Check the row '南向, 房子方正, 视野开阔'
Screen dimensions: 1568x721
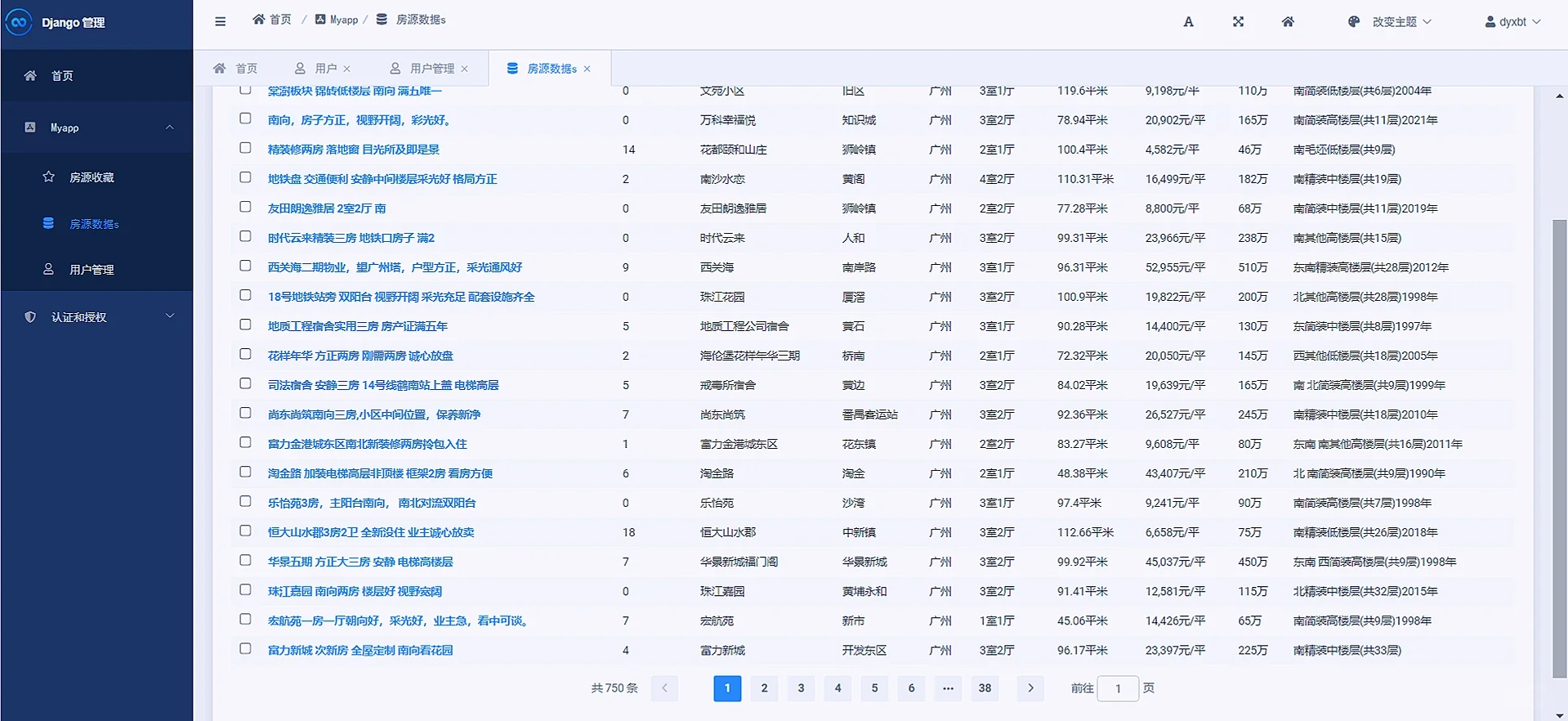[245, 119]
